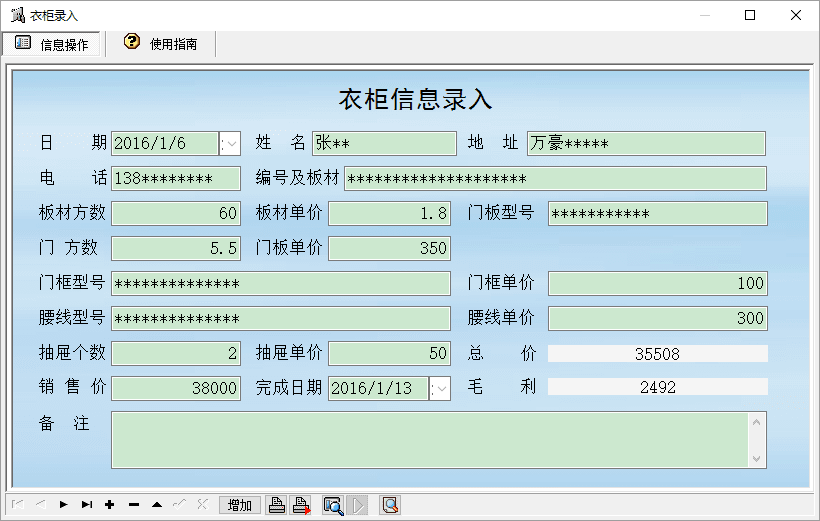Maximize the 衣柜录入 window
This screenshot has width=820, height=521.
coord(750,15)
